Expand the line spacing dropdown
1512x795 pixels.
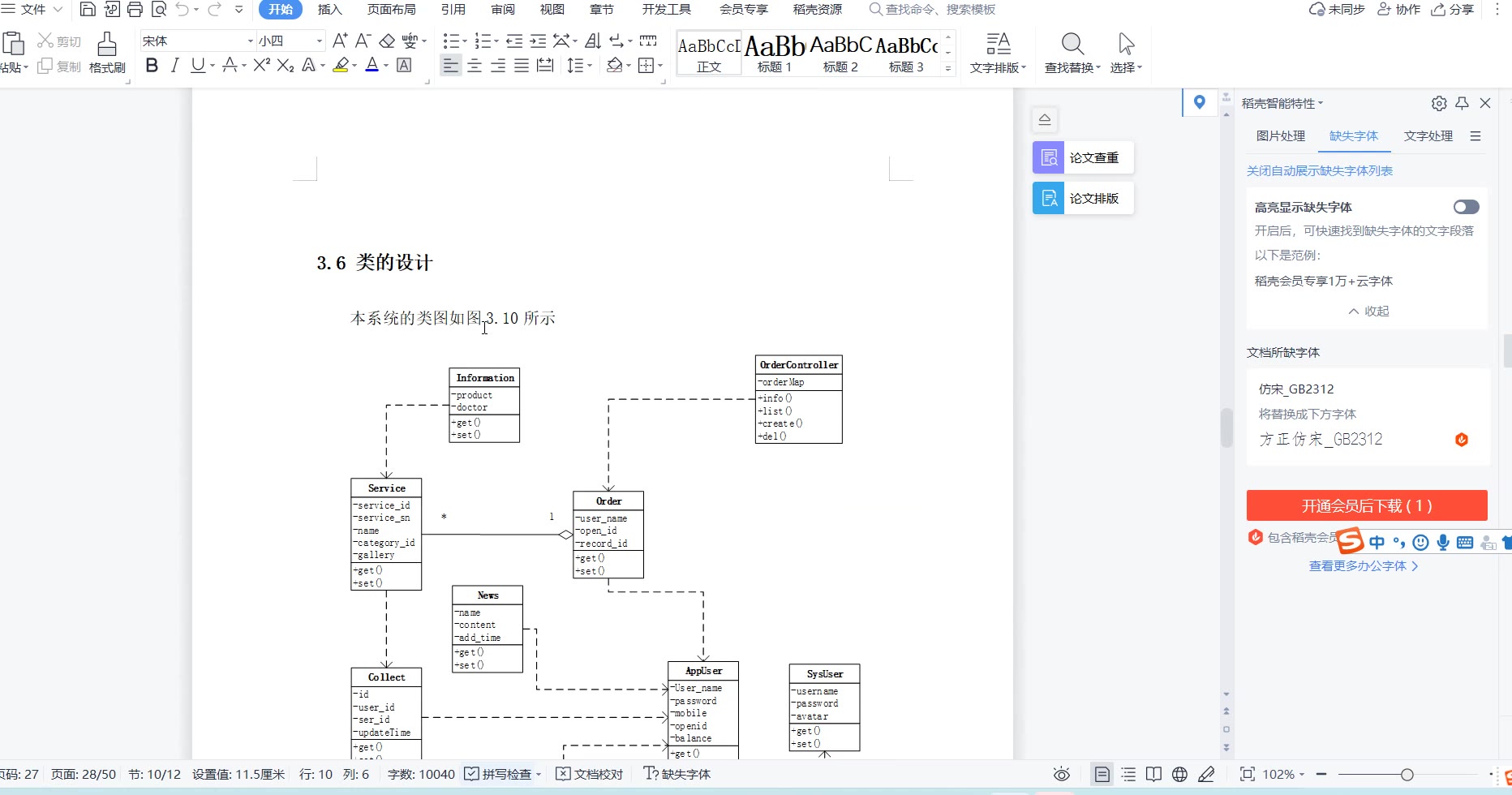click(590, 66)
